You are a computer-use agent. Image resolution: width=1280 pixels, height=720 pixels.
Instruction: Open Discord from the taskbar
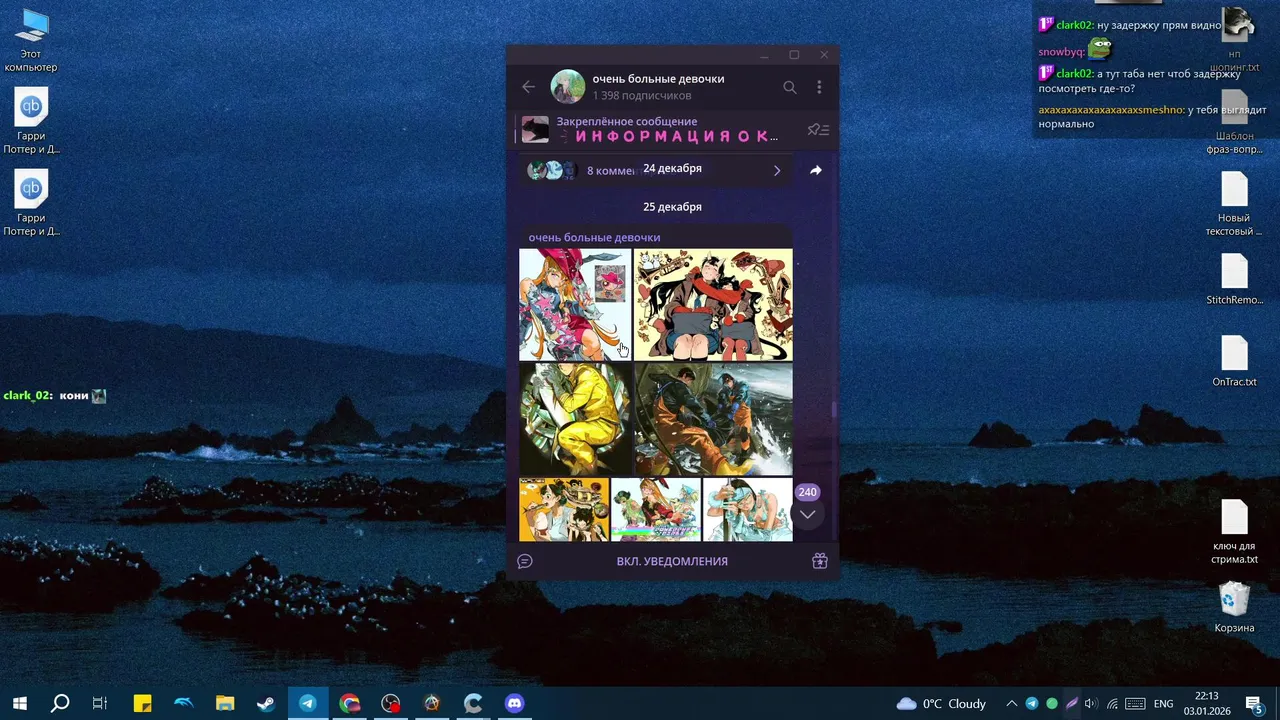click(514, 703)
